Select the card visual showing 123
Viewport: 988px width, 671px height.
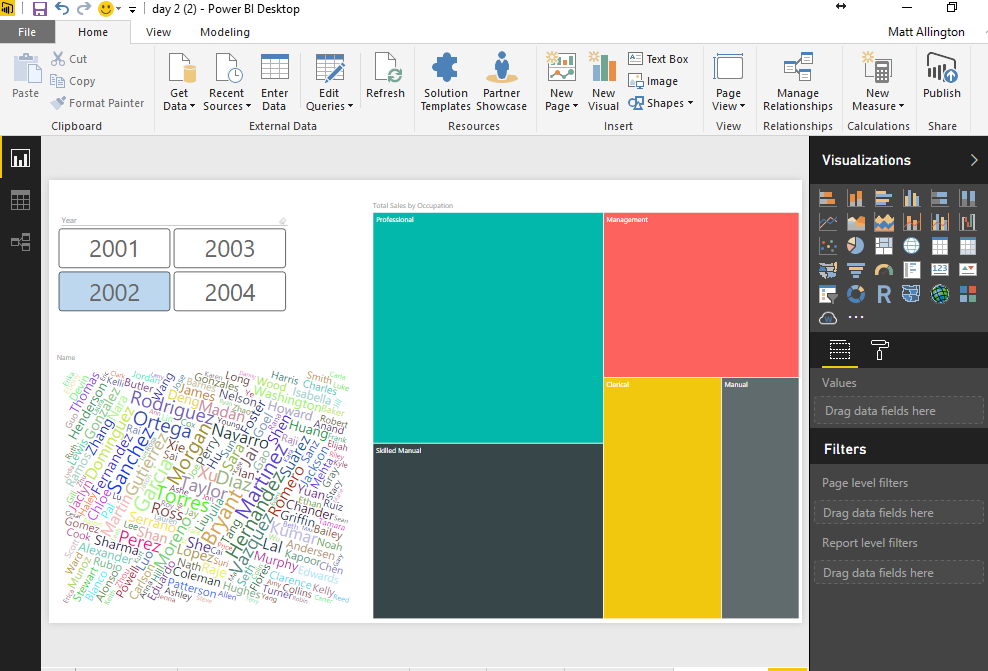point(939,270)
